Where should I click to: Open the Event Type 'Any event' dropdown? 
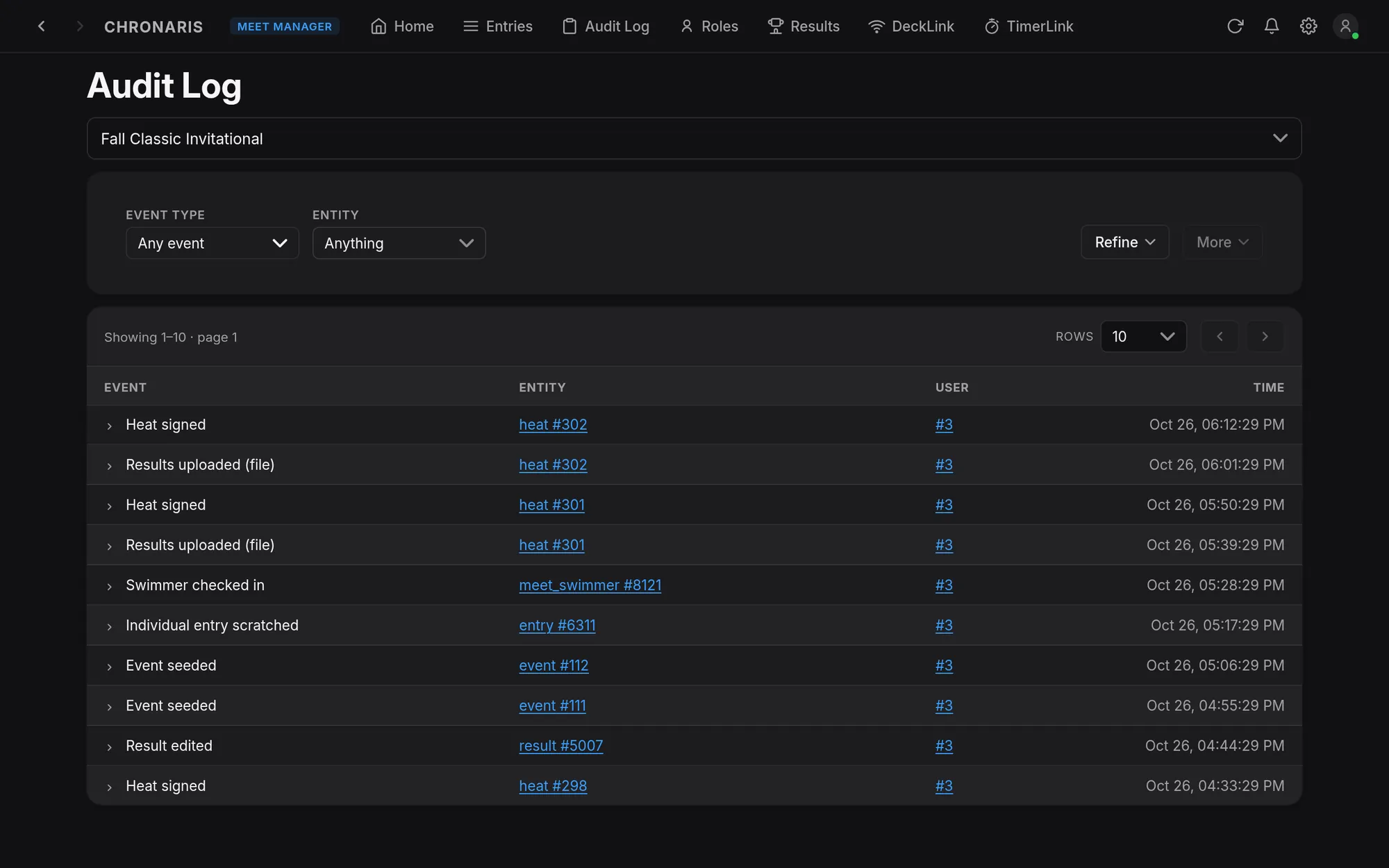click(x=213, y=243)
